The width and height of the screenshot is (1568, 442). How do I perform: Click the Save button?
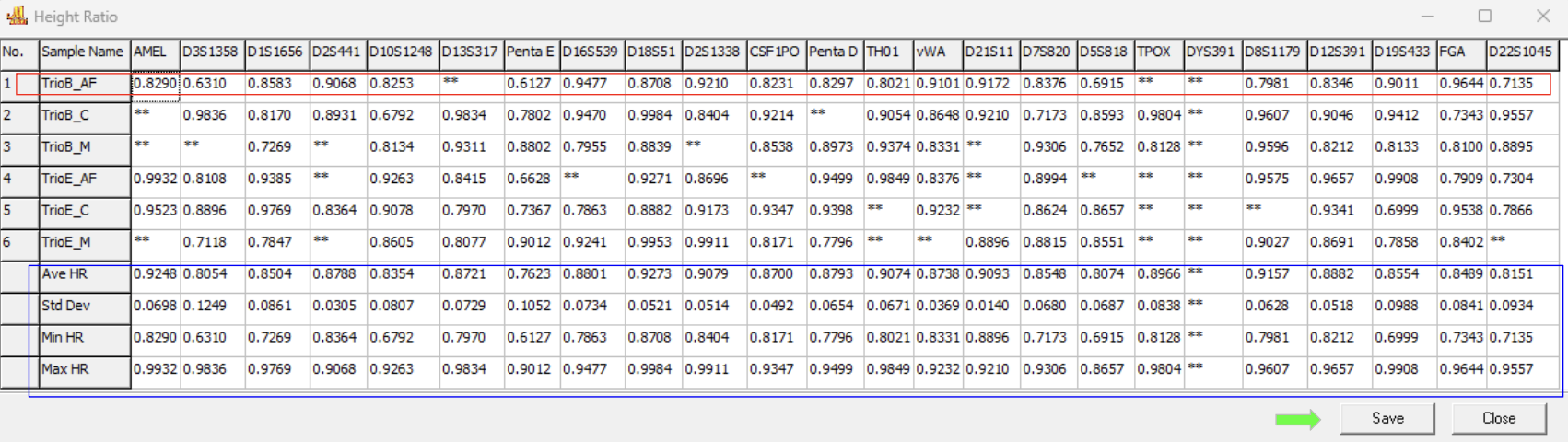pyautogui.click(x=1387, y=418)
